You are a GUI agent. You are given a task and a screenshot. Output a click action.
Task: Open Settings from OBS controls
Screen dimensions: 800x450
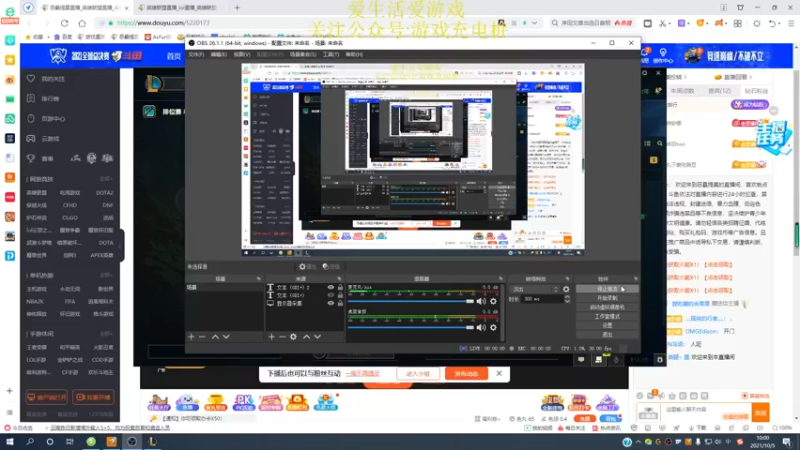[x=607, y=326]
